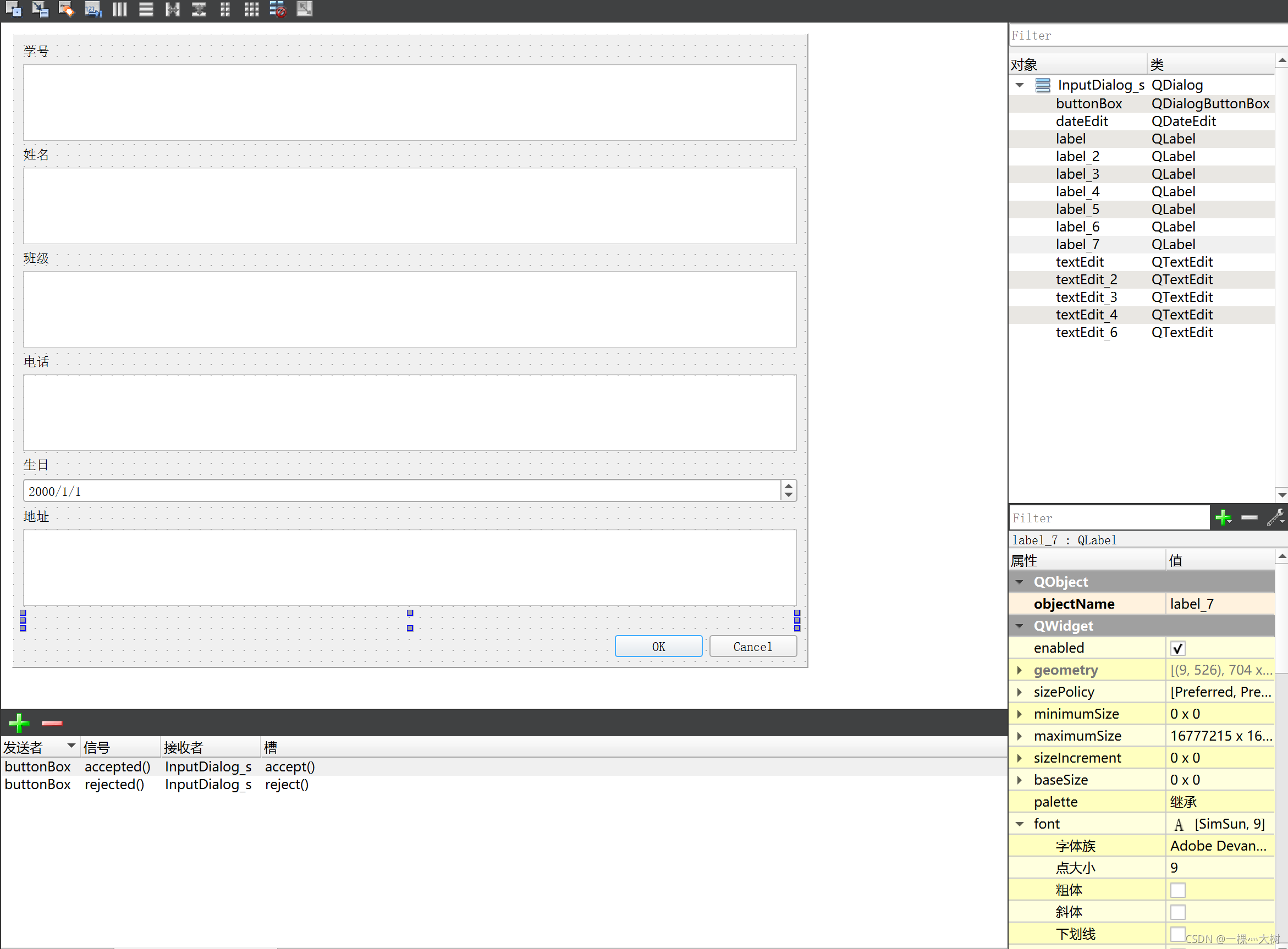Viewport: 1288px width, 949px height.
Task: Expand the maximumSize property
Action: [x=1019, y=736]
